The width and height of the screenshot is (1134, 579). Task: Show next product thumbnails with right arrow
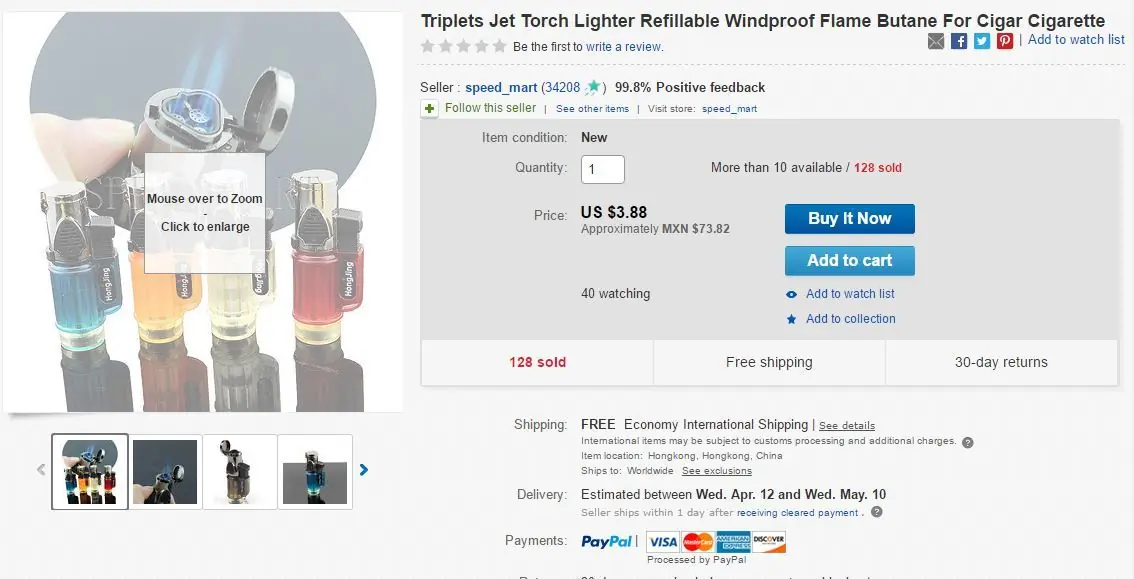coord(364,470)
